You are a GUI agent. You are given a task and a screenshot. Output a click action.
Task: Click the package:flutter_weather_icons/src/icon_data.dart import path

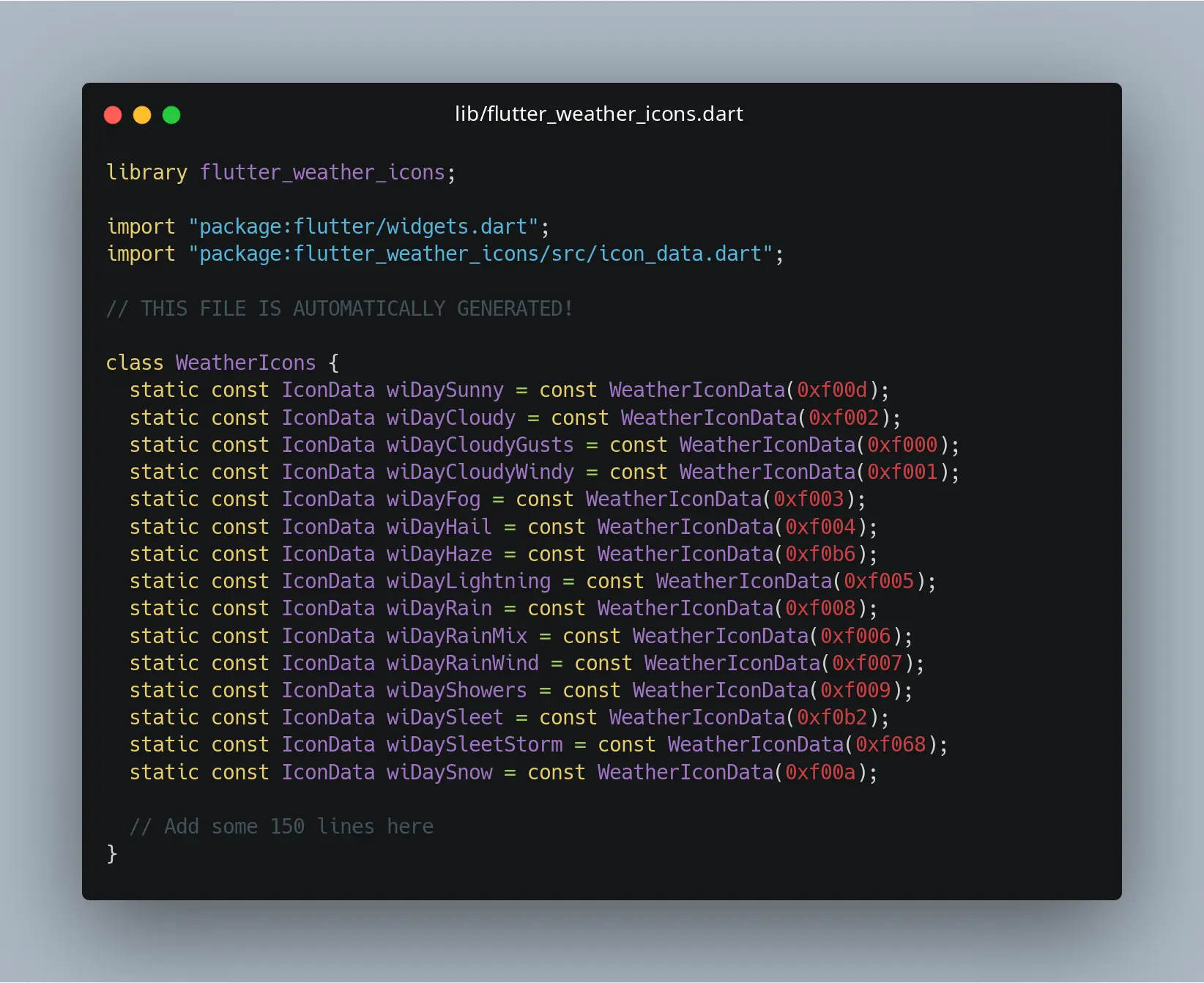[x=483, y=253]
